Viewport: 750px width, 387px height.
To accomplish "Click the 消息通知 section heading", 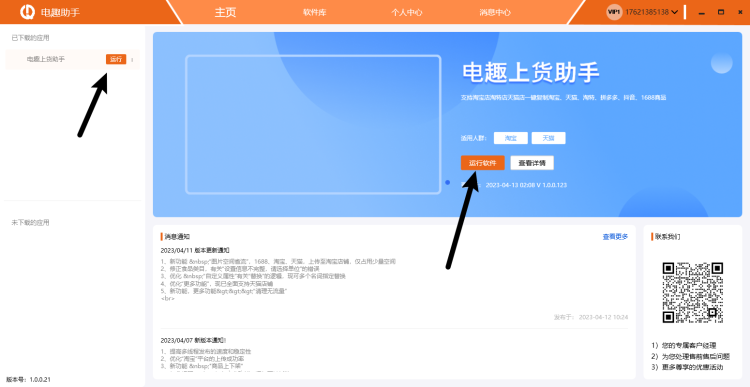I will click(x=177, y=236).
